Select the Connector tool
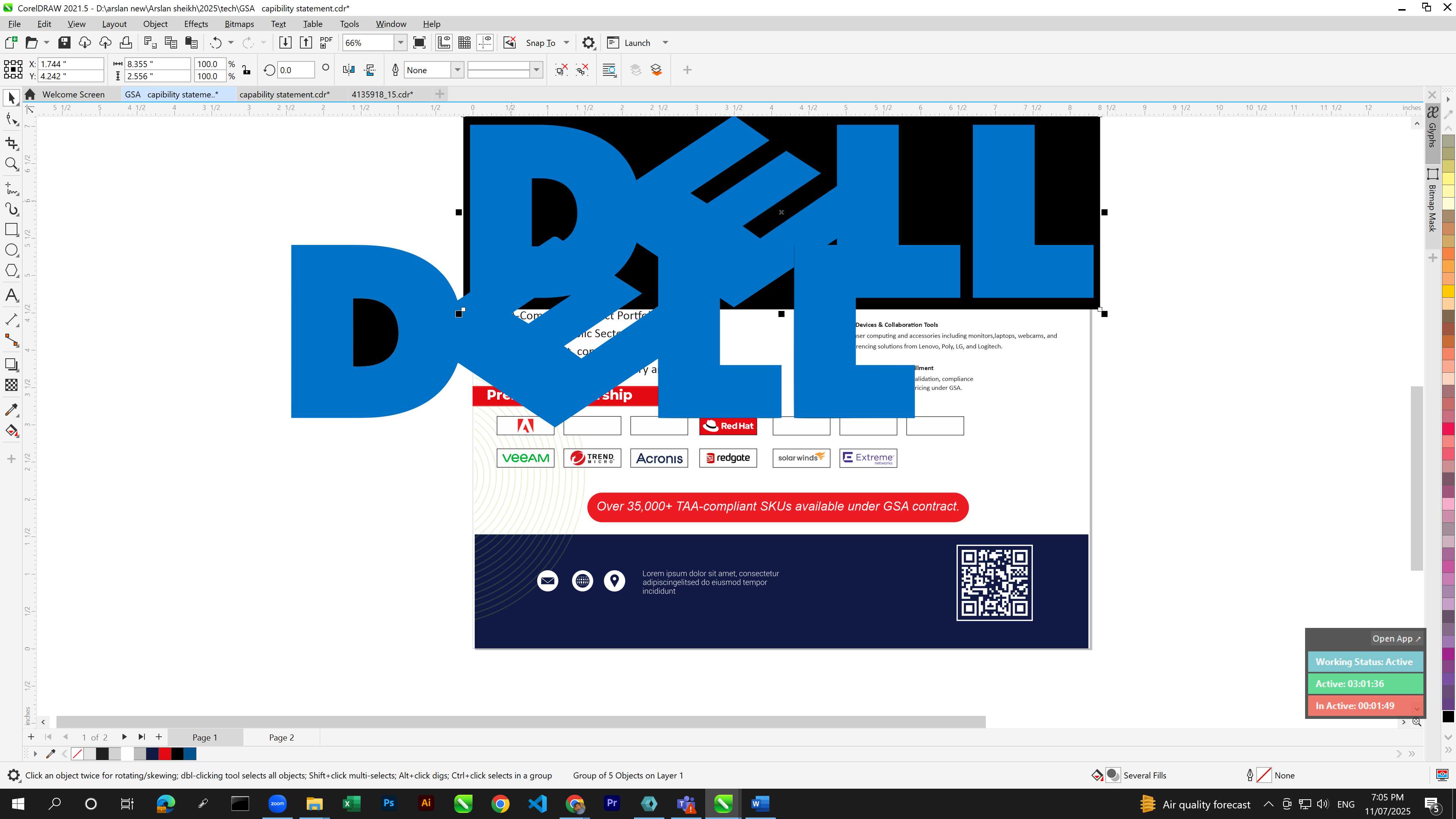The height and width of the screenshot is (819, 1456). (11, 340)
